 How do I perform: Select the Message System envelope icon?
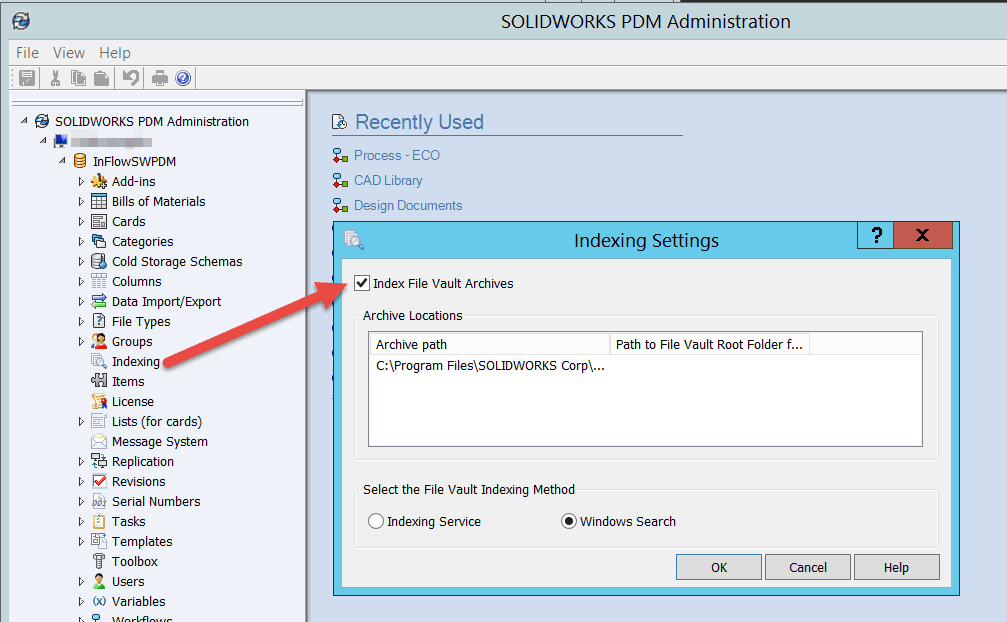pyautogui.click(x=99, y=441)
